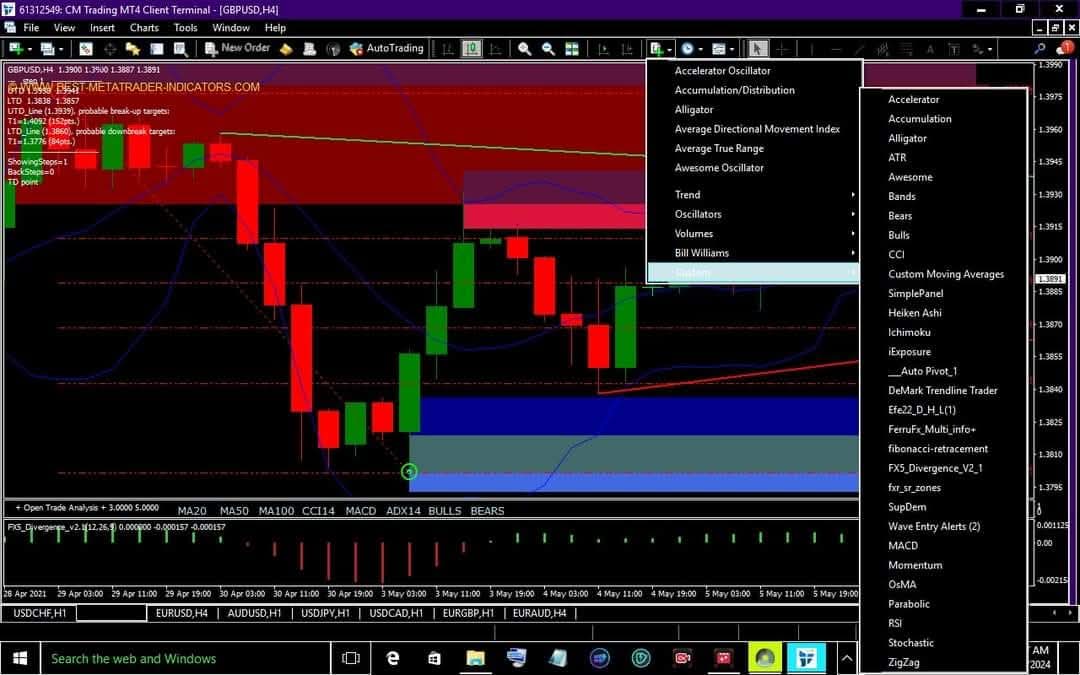Open the MetaEditor yellow book icon

tap(286, 49)
